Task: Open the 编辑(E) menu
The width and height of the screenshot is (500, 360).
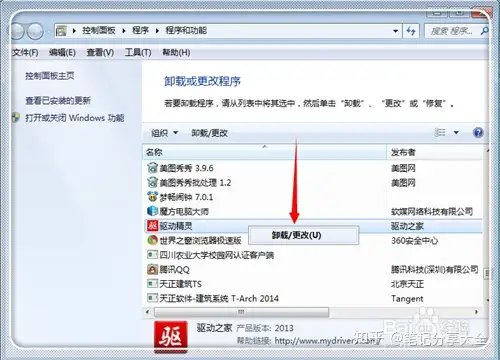Action: tap(62, 52)
